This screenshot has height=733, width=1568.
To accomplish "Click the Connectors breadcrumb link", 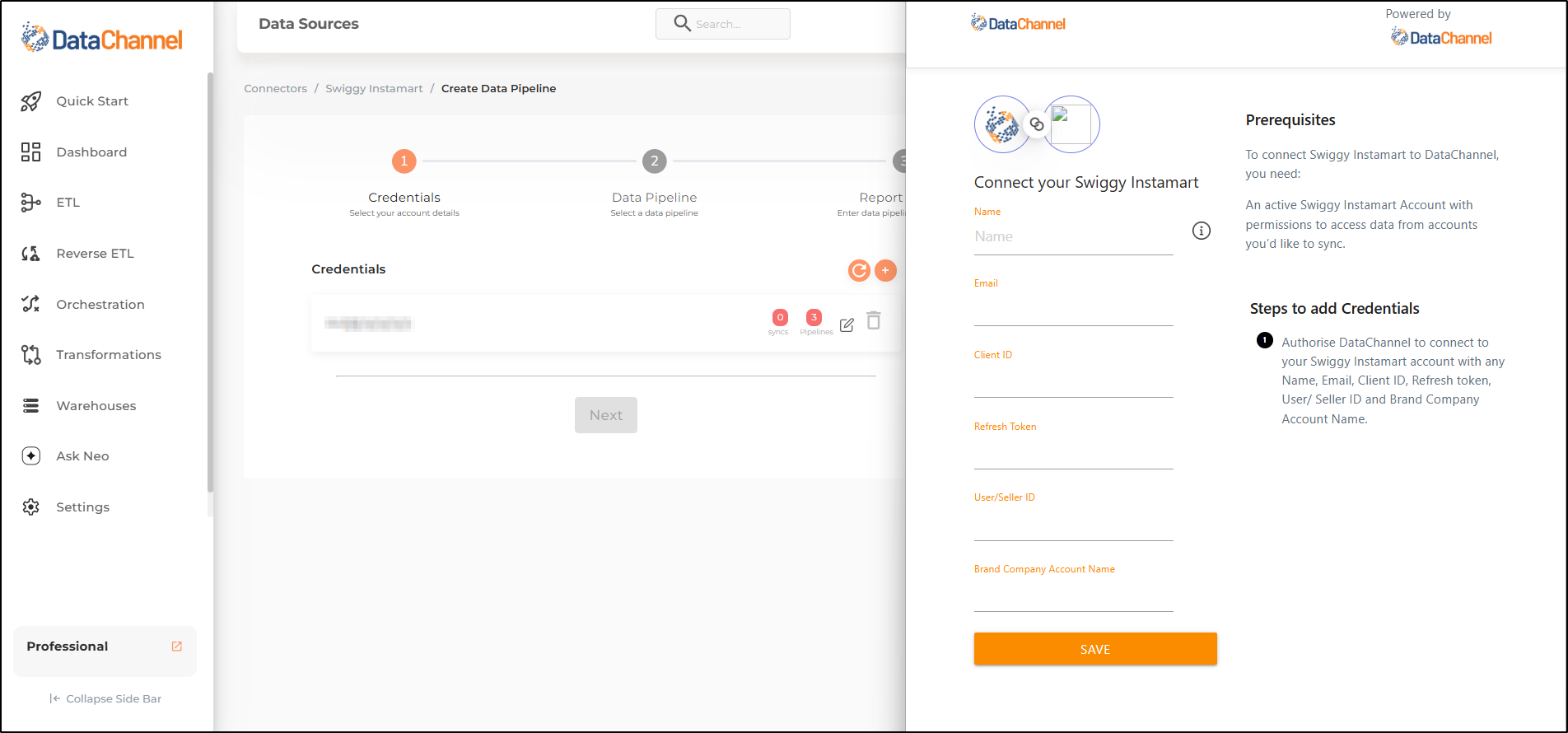I will [275, 88].
